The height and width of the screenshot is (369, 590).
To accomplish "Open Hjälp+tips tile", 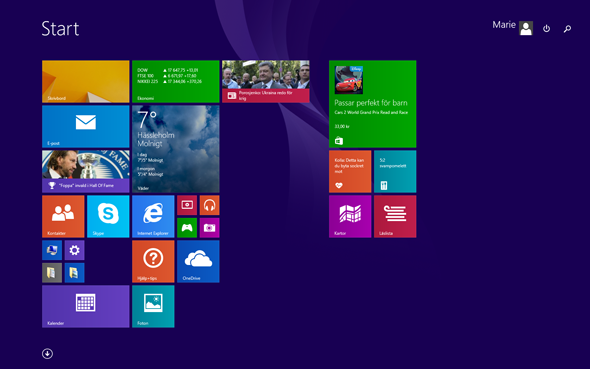I will pyautogui.click(x=153, y=261).
